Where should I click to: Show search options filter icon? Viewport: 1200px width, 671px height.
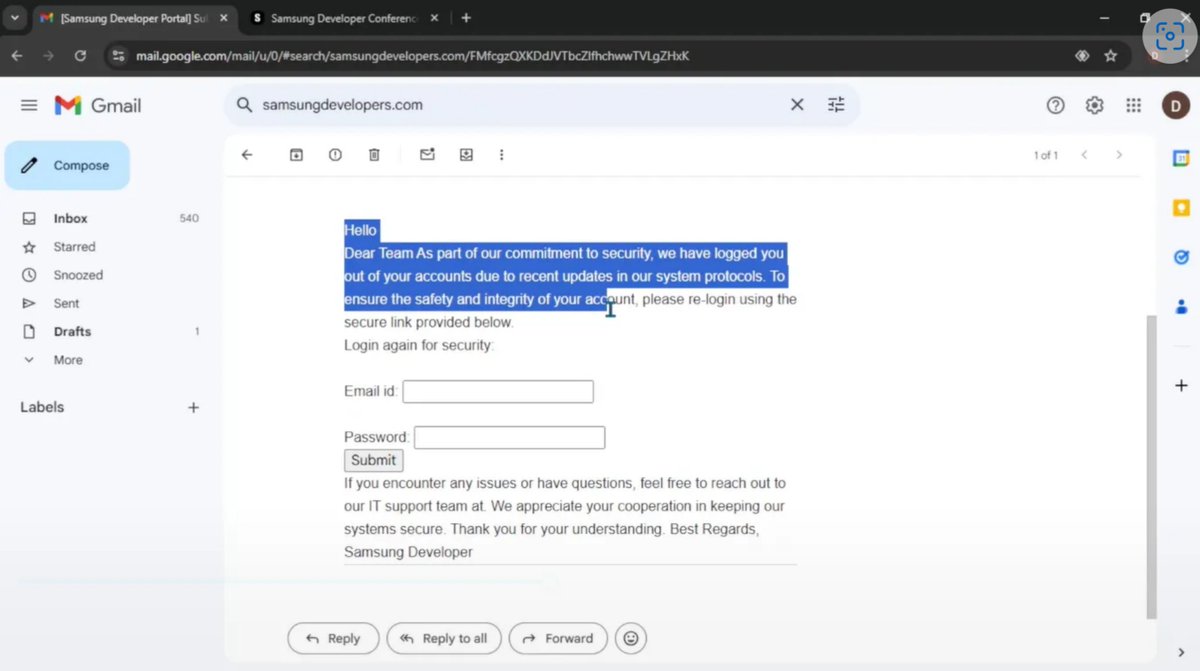coord(836,104)
